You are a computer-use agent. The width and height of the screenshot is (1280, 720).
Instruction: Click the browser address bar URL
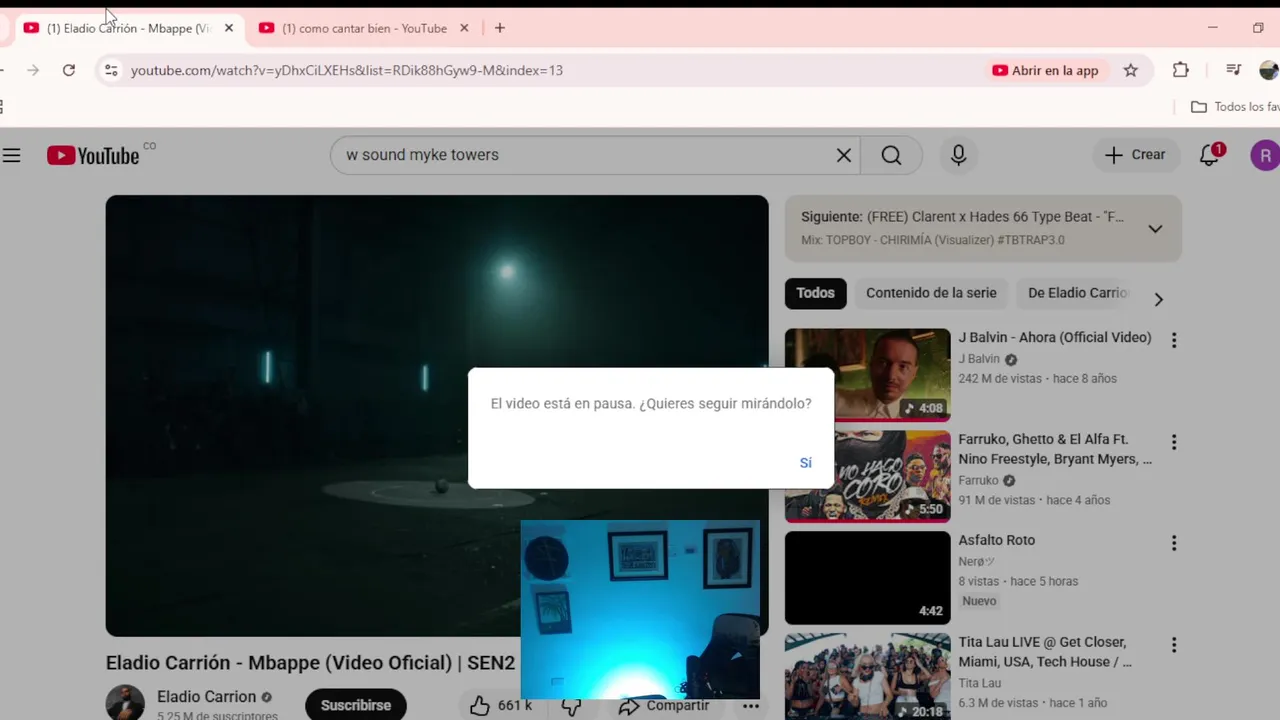click(346, 70)
